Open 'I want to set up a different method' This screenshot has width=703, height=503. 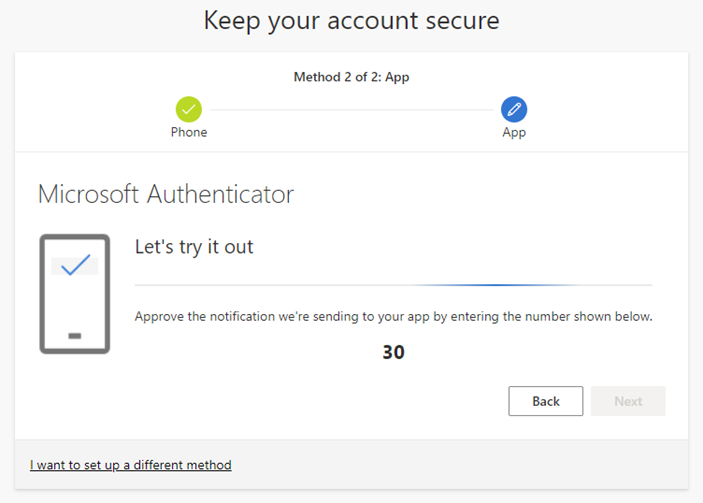(x=131, y=465)
